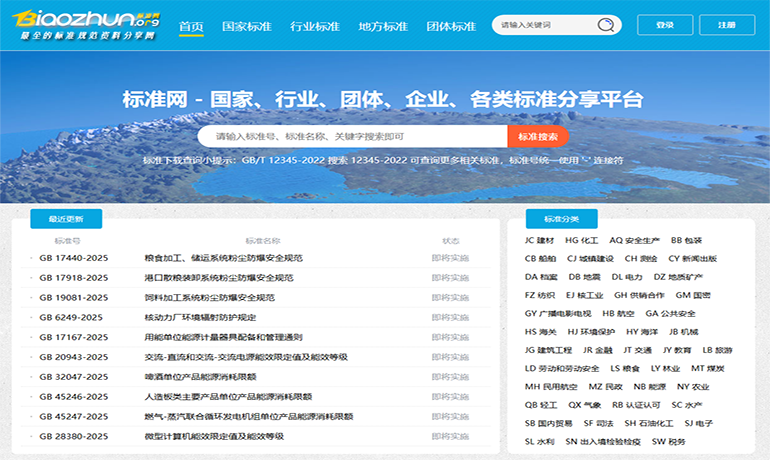The height and width of the screenshot is (460, 770).
Task: Open the FZ 纺织 category
Action: click(x=540, y=296)
